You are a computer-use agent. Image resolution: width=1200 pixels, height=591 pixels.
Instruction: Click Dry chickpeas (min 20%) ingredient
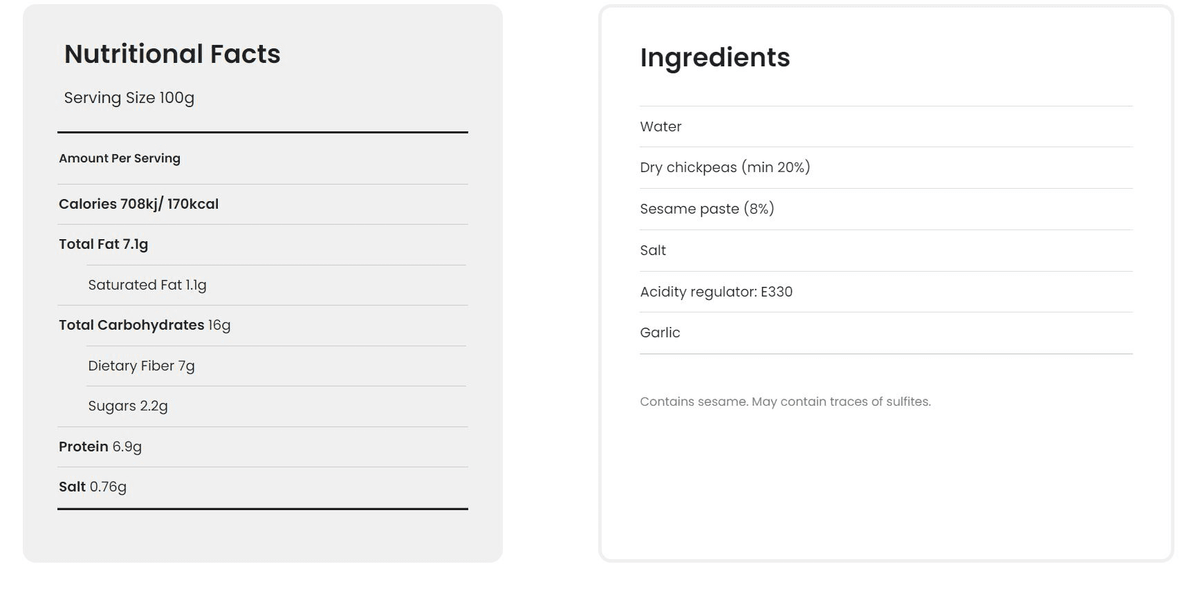point(886,168)
